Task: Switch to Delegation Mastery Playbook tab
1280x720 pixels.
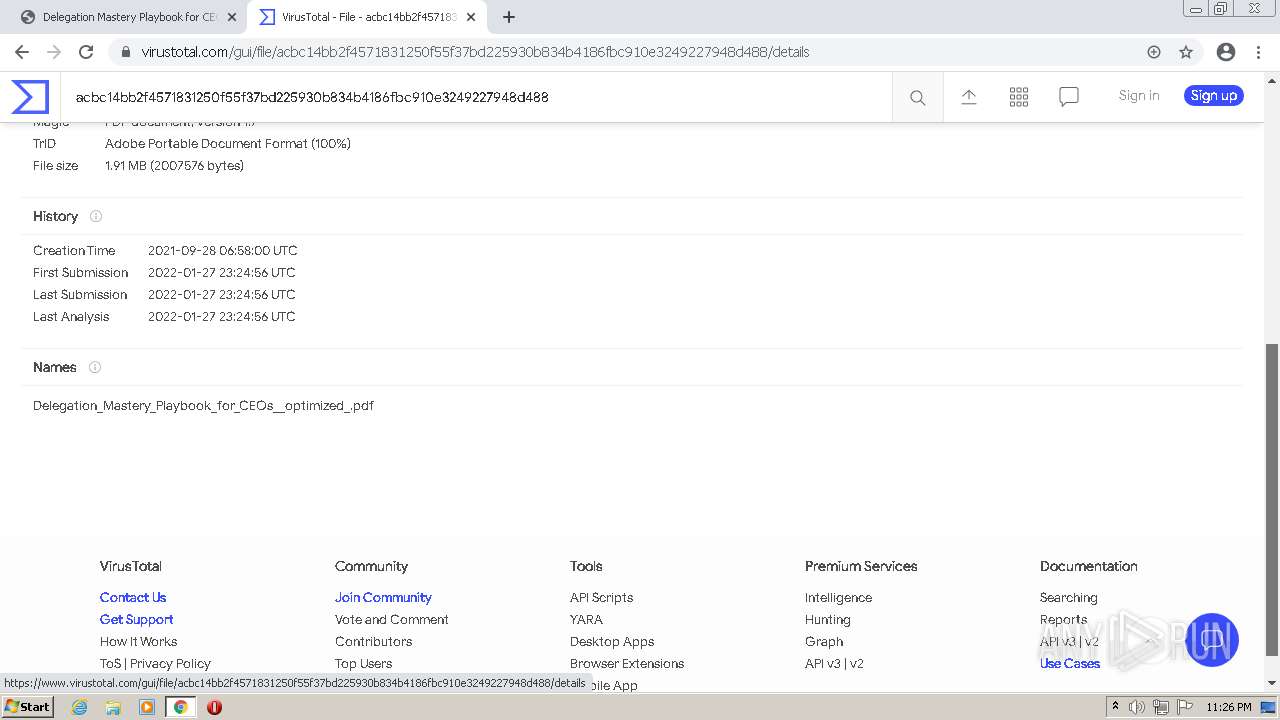Action: [x=128, y=17]
